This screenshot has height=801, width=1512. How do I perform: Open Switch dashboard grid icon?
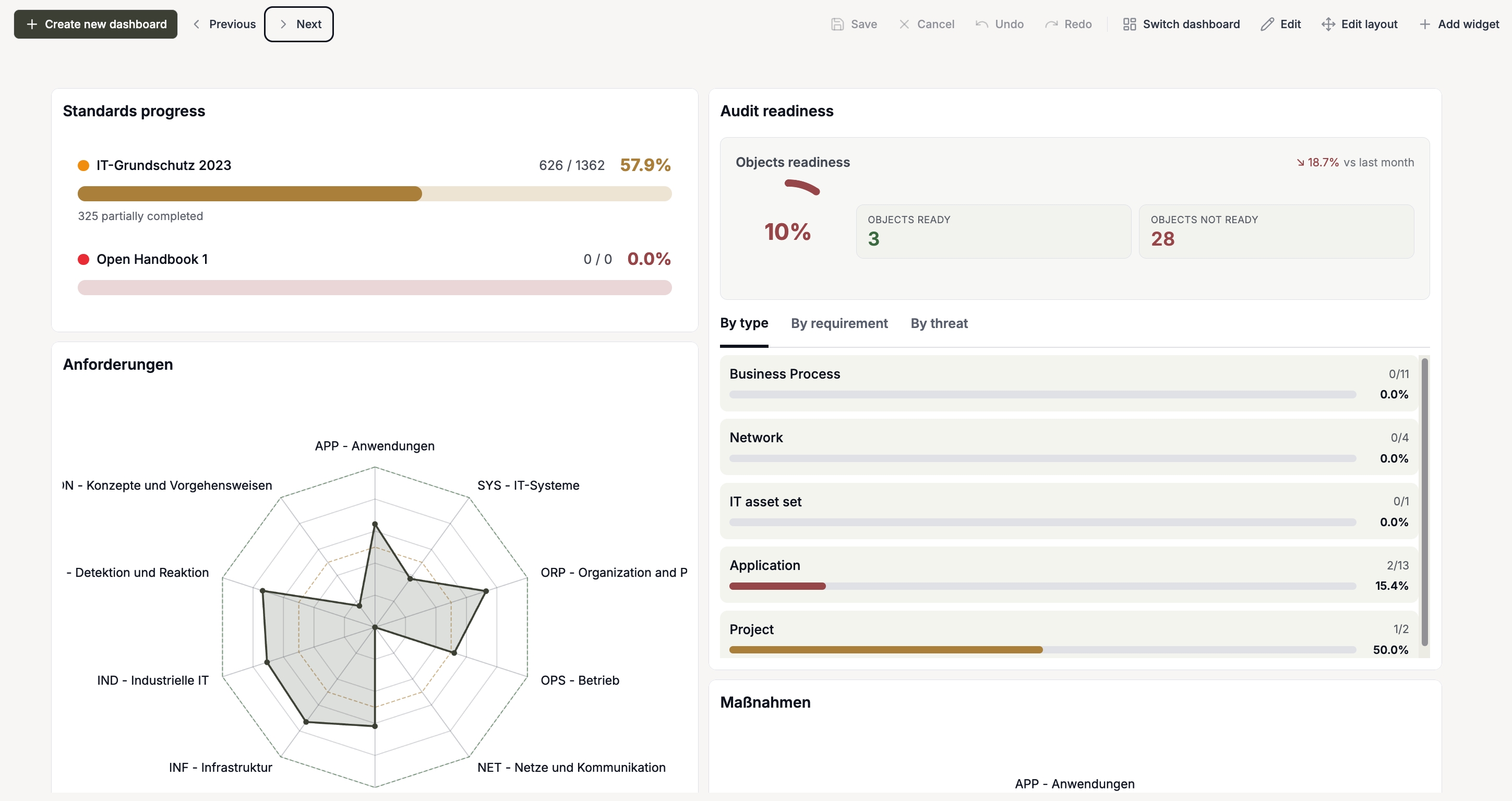(1129, 24)
